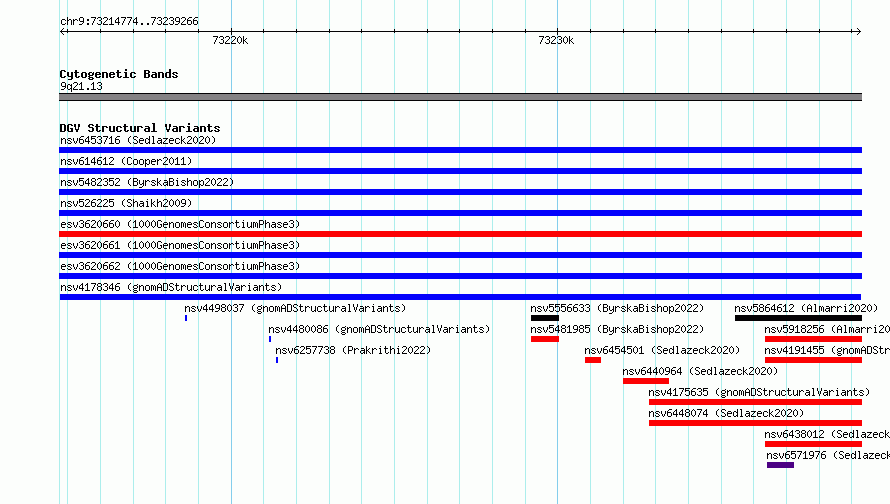890x504 pixels.
Task: Click the Cytogenetic Bands track title
Action: click(x=119, y=74)
